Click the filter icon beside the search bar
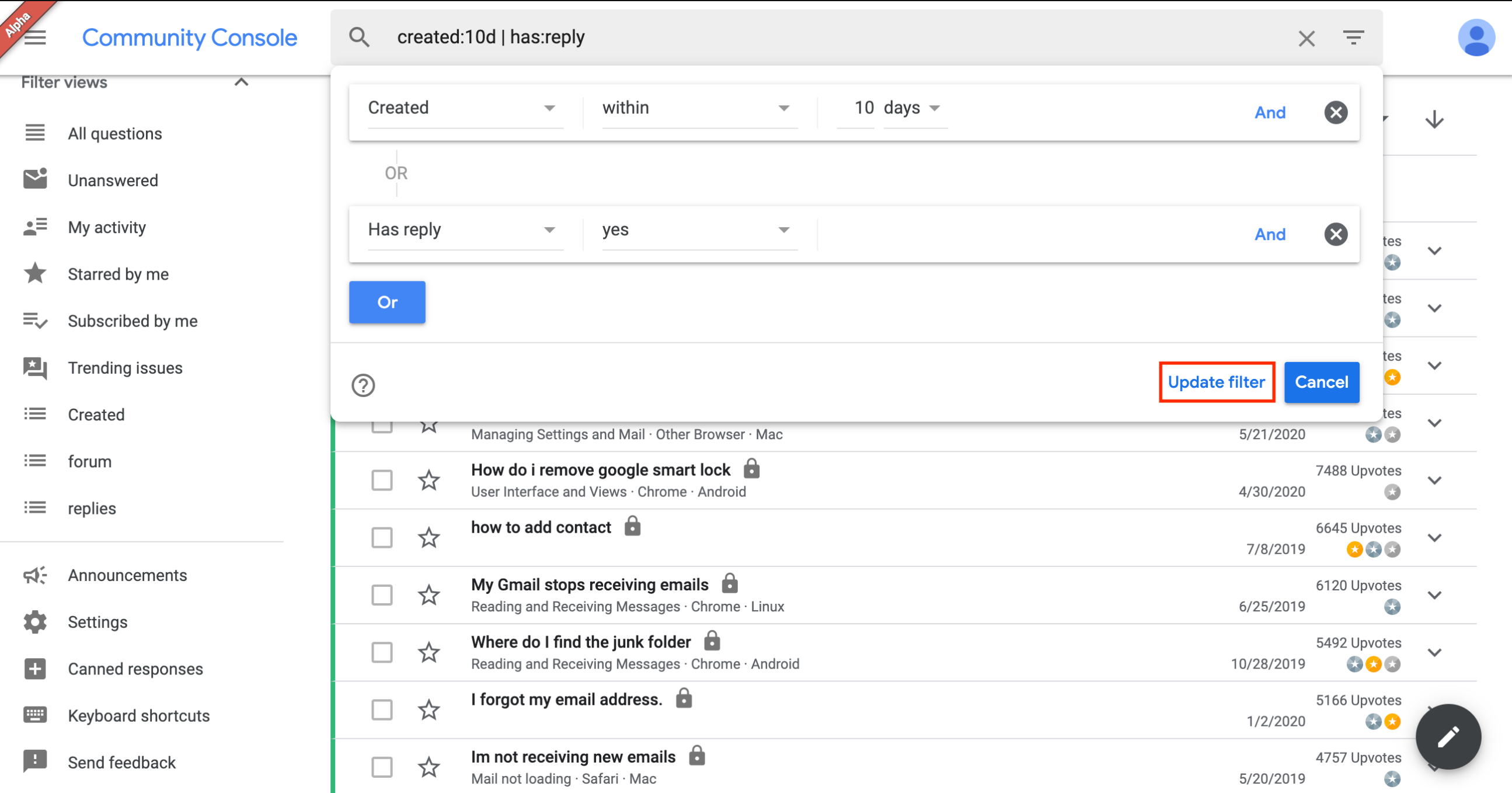The width and height of the screenshot is (1512, 793). point(1354,37)
